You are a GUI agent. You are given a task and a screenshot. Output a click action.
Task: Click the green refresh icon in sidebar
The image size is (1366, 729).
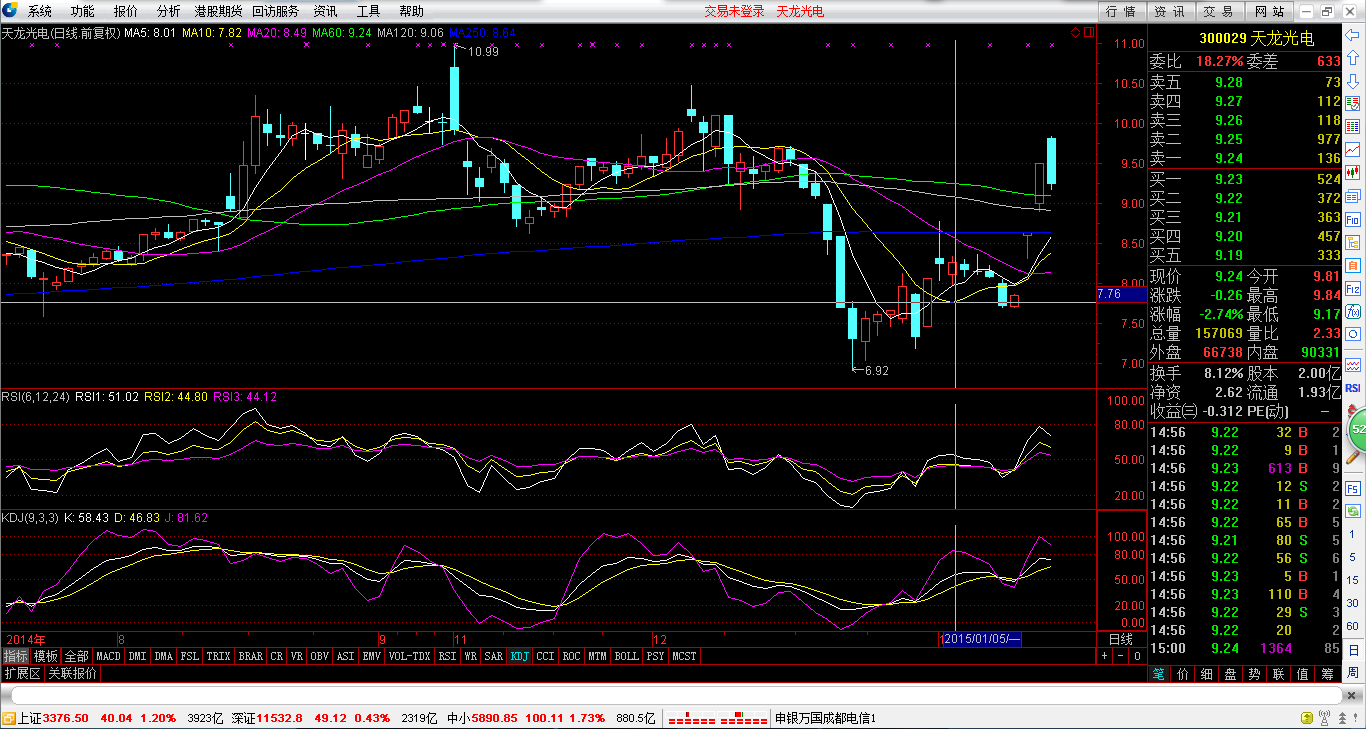click(x=1352, y=511)
